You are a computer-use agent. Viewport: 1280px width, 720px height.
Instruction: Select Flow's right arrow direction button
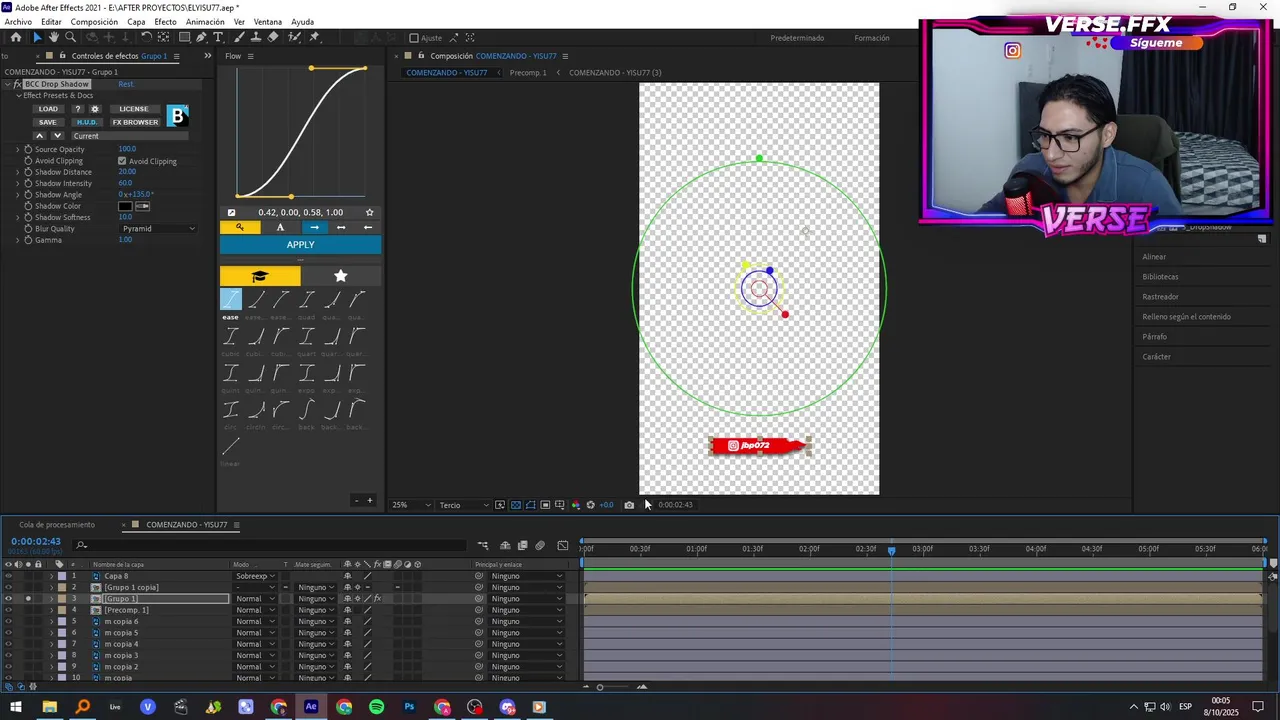314,227
